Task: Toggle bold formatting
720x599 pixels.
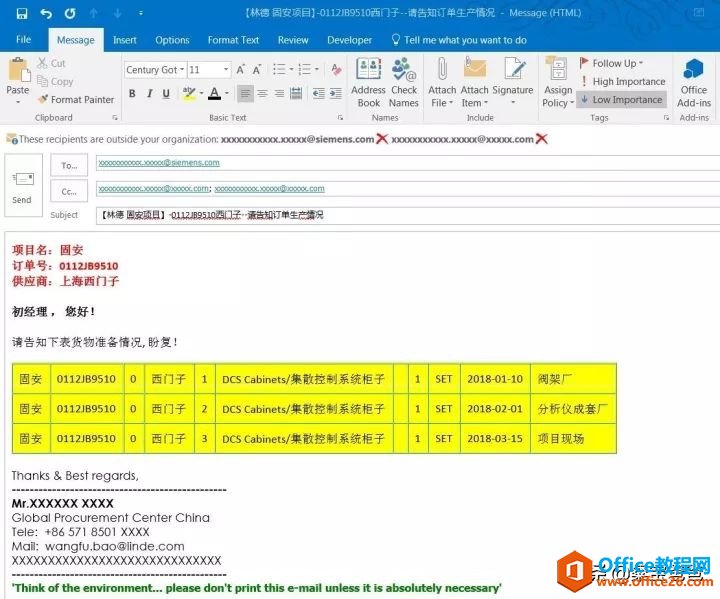Action: (x=132, y=94)
